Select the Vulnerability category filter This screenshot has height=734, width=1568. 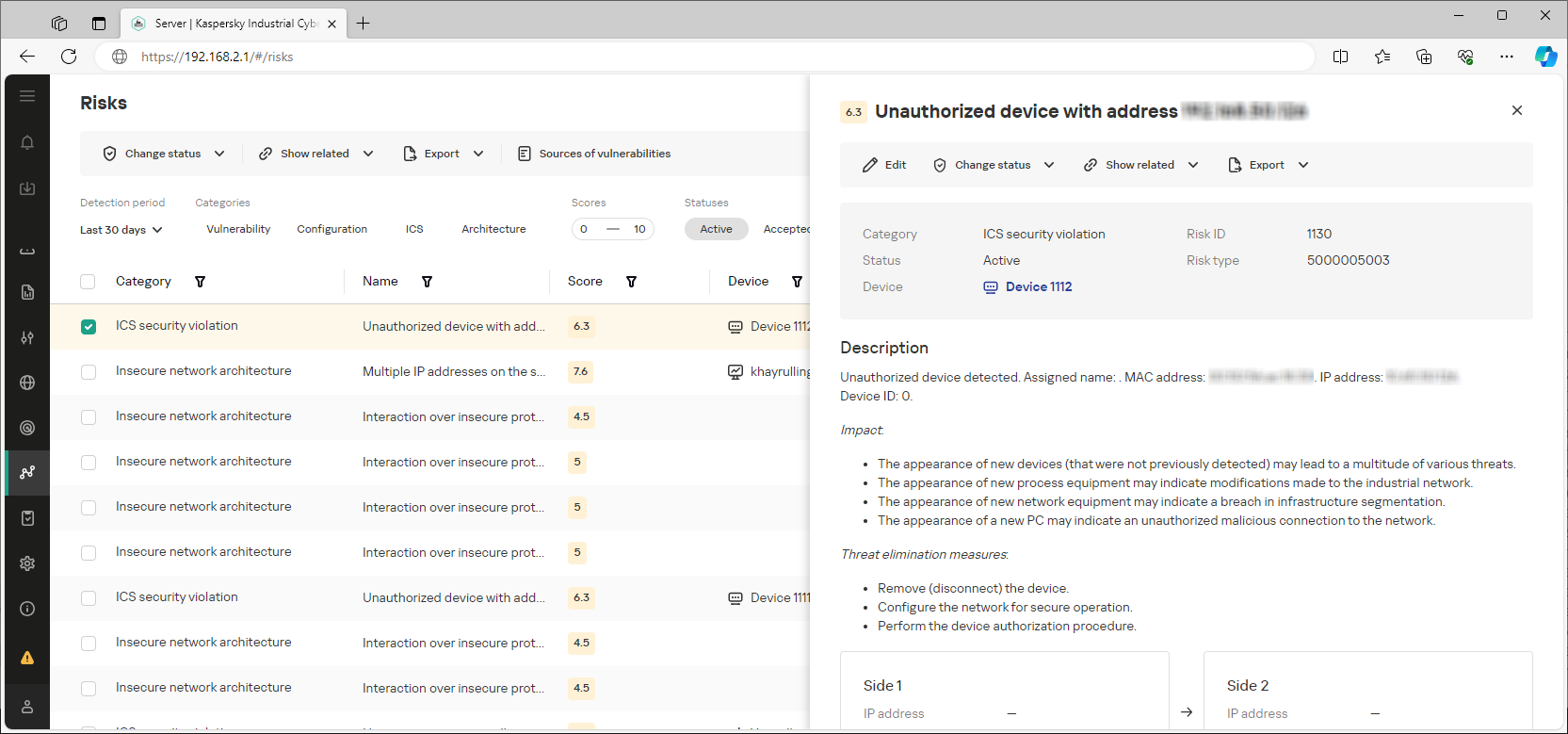238,229
